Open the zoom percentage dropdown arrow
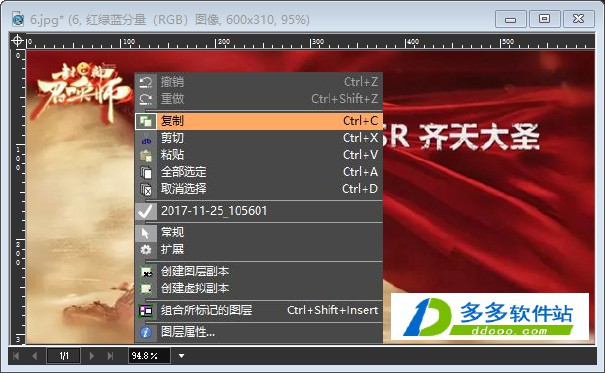 (x=181, y=356)
